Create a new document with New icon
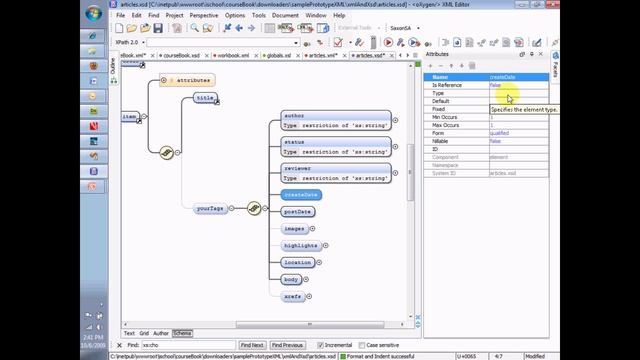Viewport: 640px width, 360px height. pos(119,28)
